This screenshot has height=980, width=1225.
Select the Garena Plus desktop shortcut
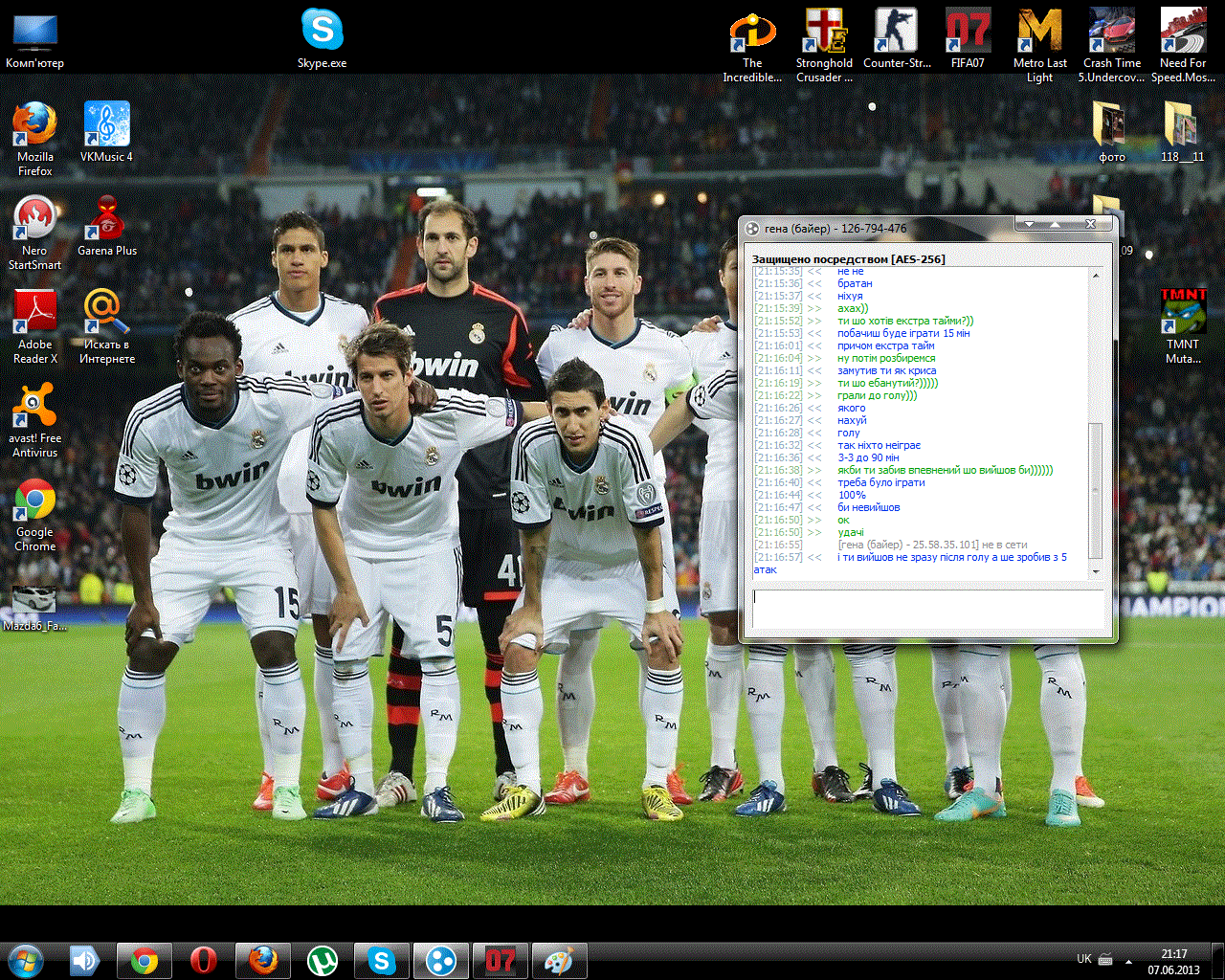[x=107, y=227]
